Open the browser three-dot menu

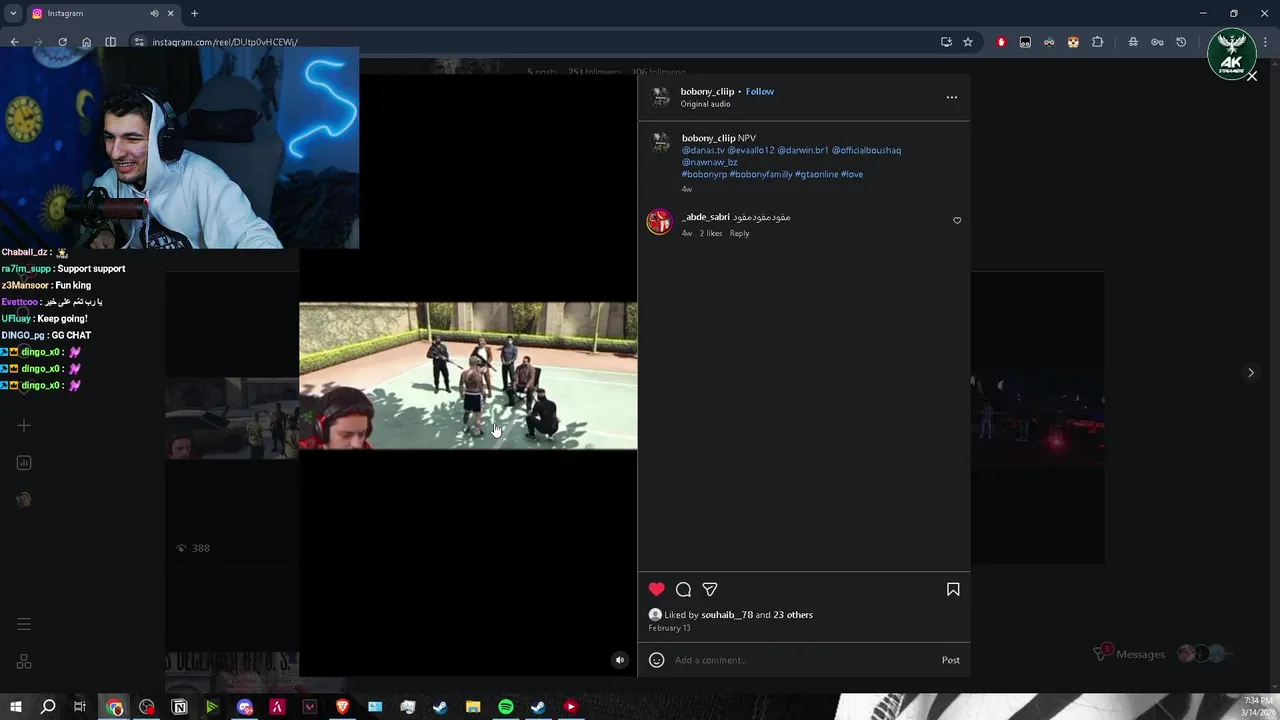pyautogui.click(x=1266, y=42)
